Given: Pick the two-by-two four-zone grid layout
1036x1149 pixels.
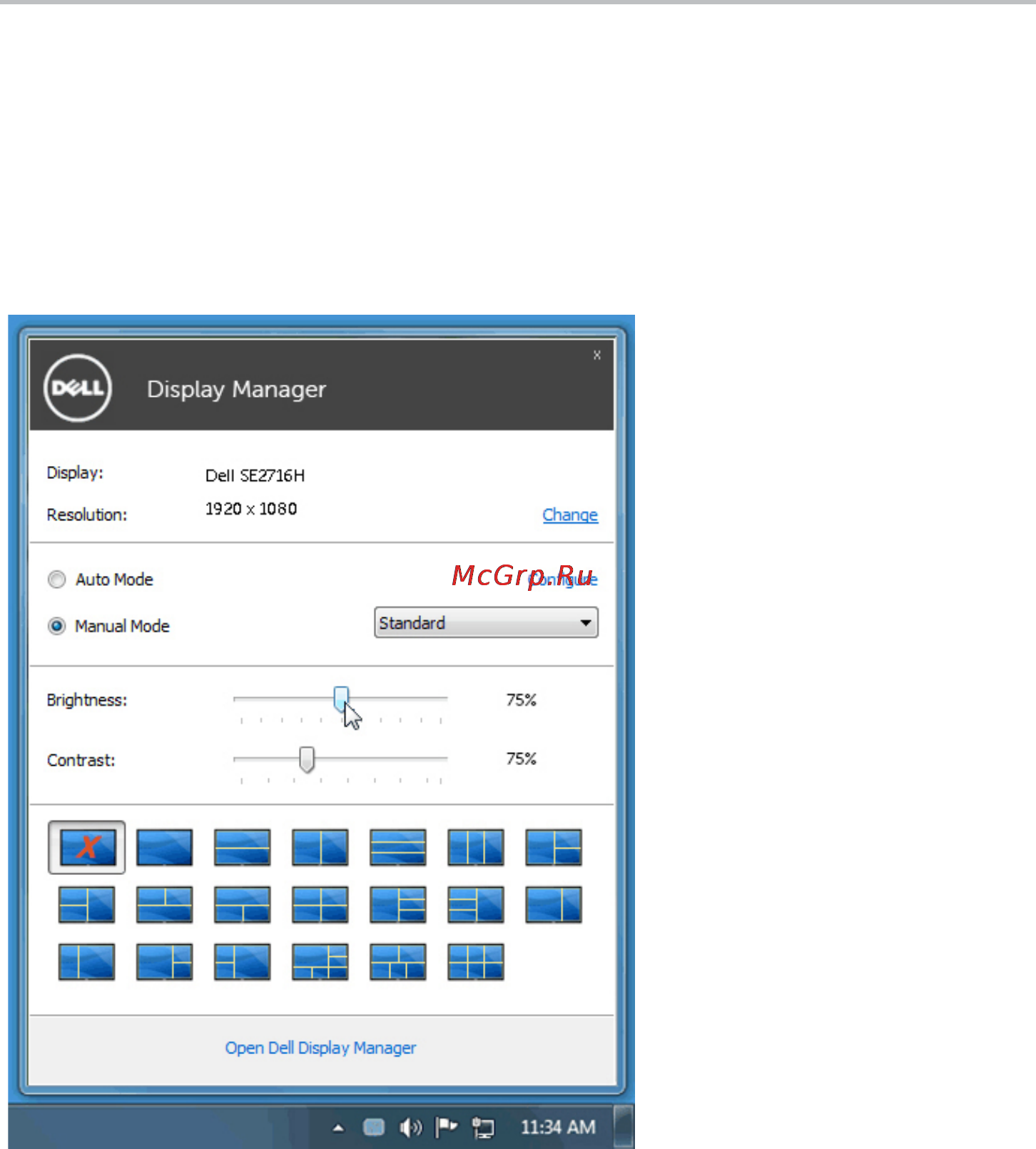Looking at the screenshot, I should point(320,905).
